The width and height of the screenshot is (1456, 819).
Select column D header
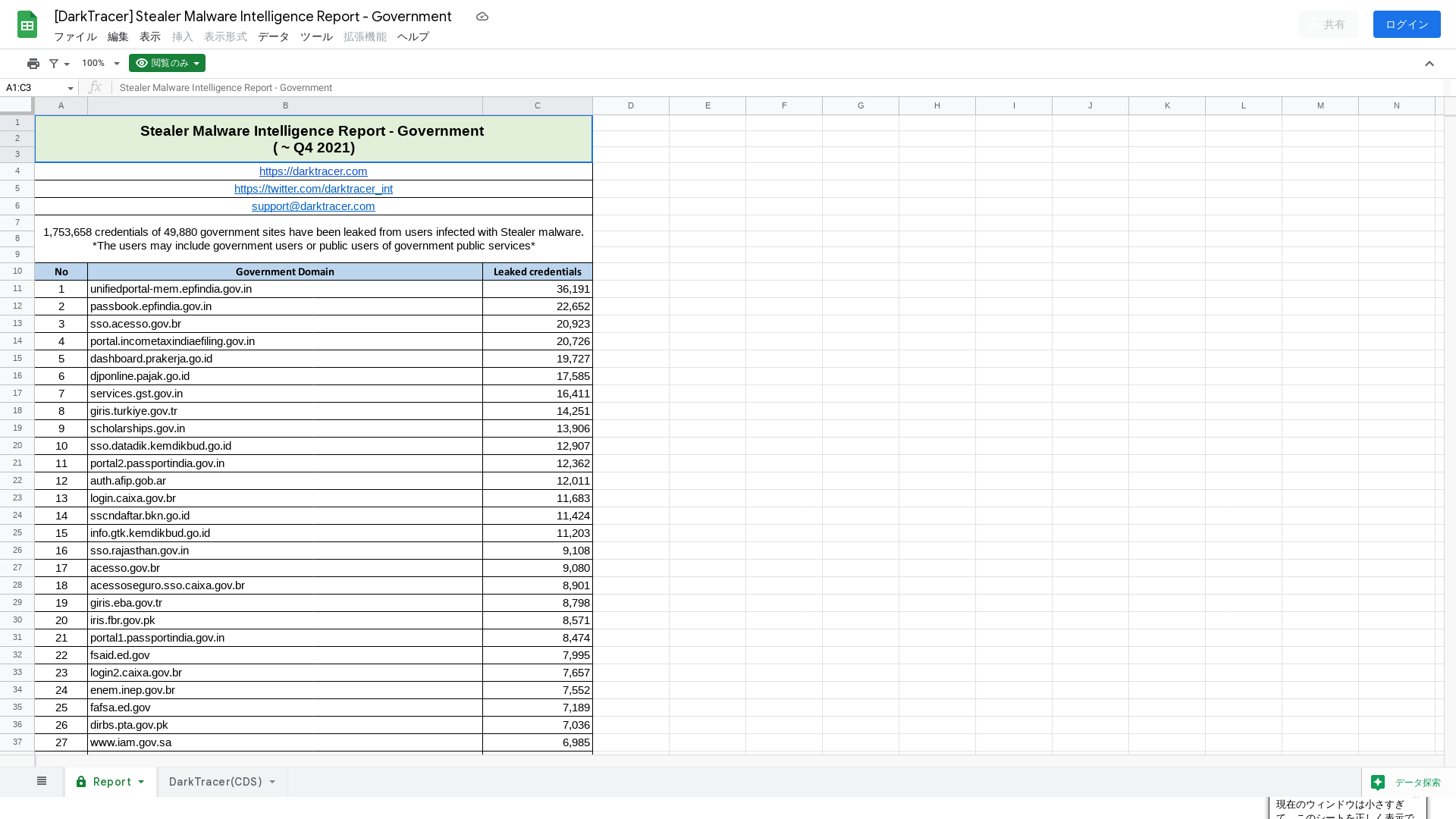click(631, 105)
